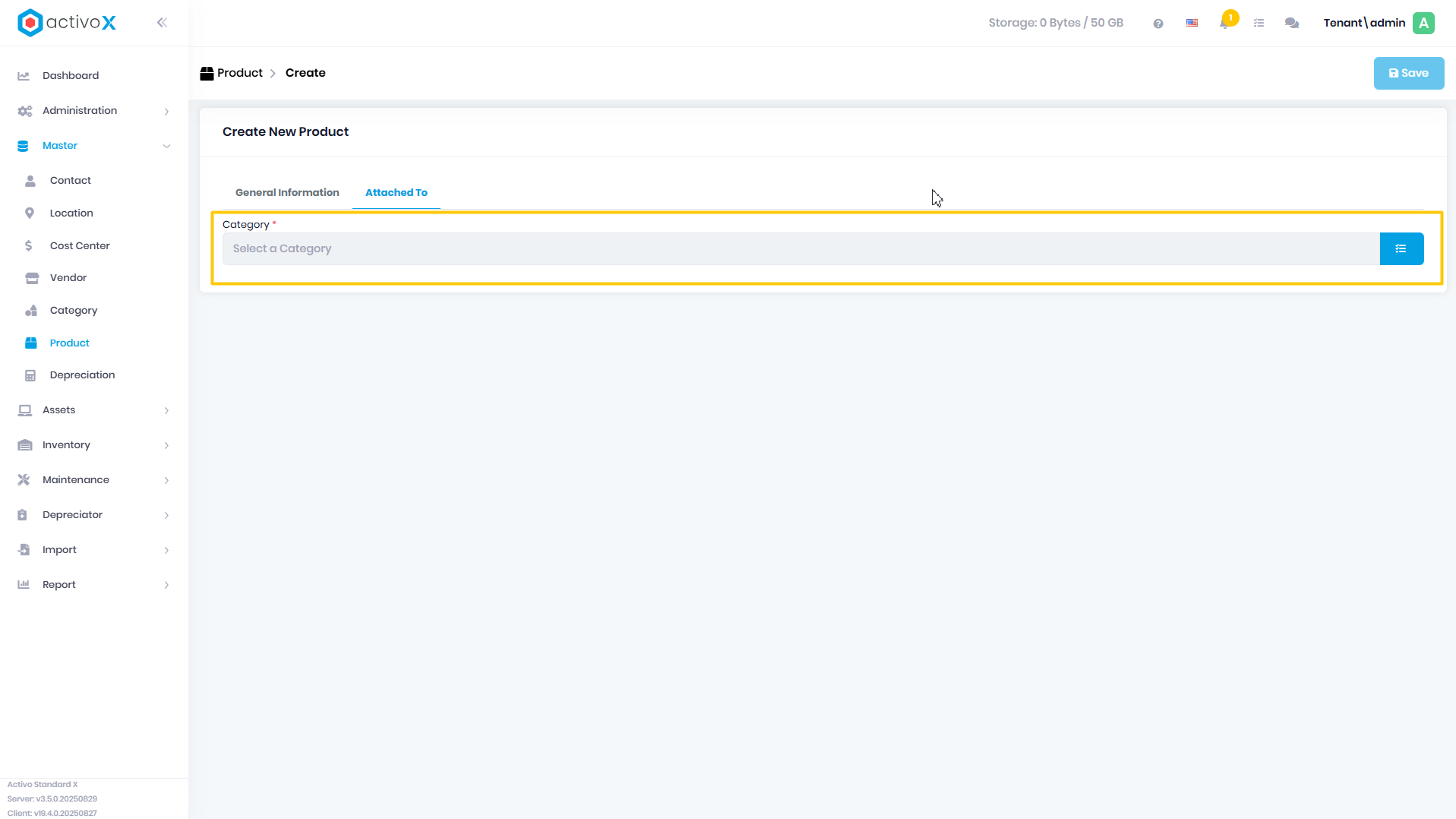Click the activoX logo
This screenshot has height=819, width=1456.
tap(67, 23)
